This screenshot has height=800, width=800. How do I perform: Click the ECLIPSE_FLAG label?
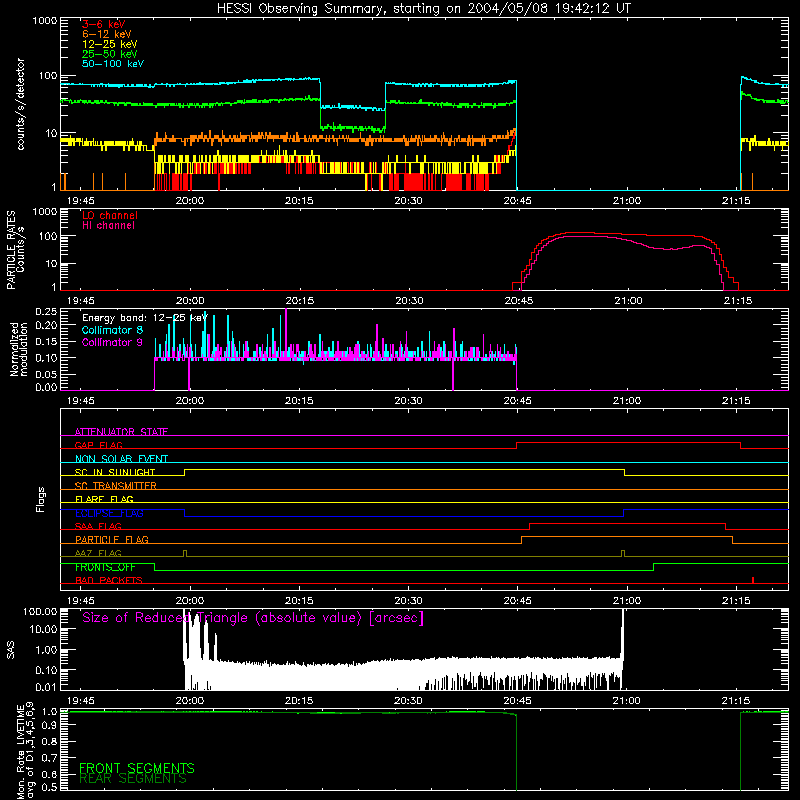109,513
